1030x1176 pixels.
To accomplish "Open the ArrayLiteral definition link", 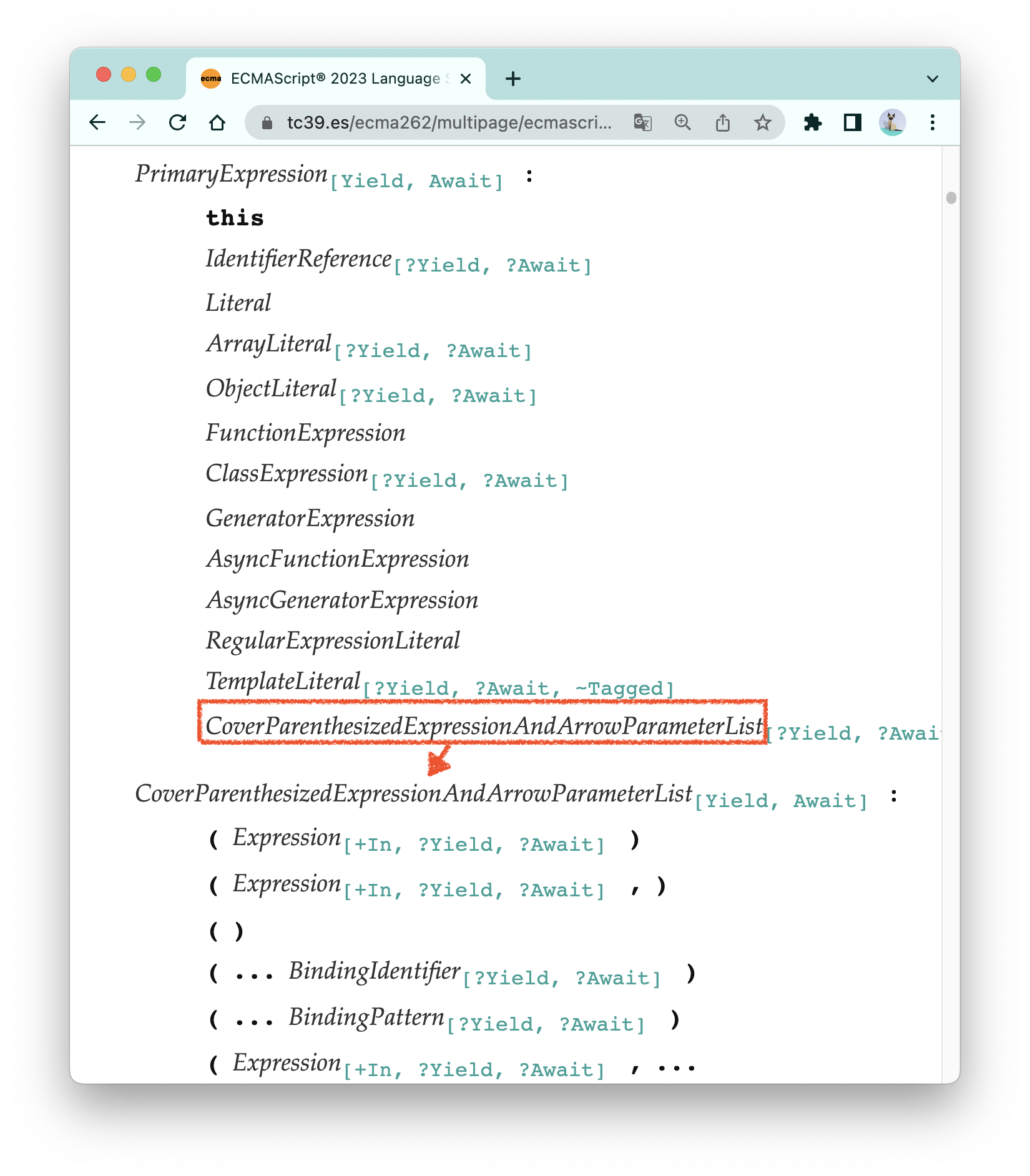I will pos(269,344).
